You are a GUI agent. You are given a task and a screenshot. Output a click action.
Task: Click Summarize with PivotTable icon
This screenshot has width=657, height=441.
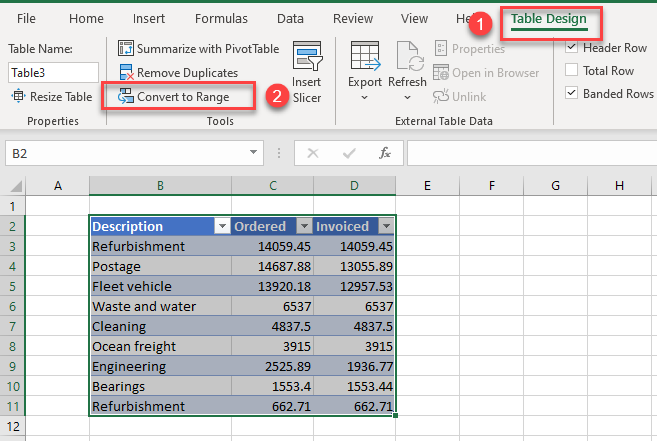[126, 48]
